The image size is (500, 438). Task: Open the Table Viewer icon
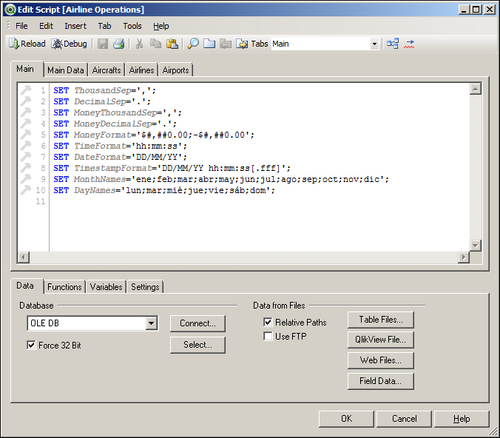pos(393,44)
